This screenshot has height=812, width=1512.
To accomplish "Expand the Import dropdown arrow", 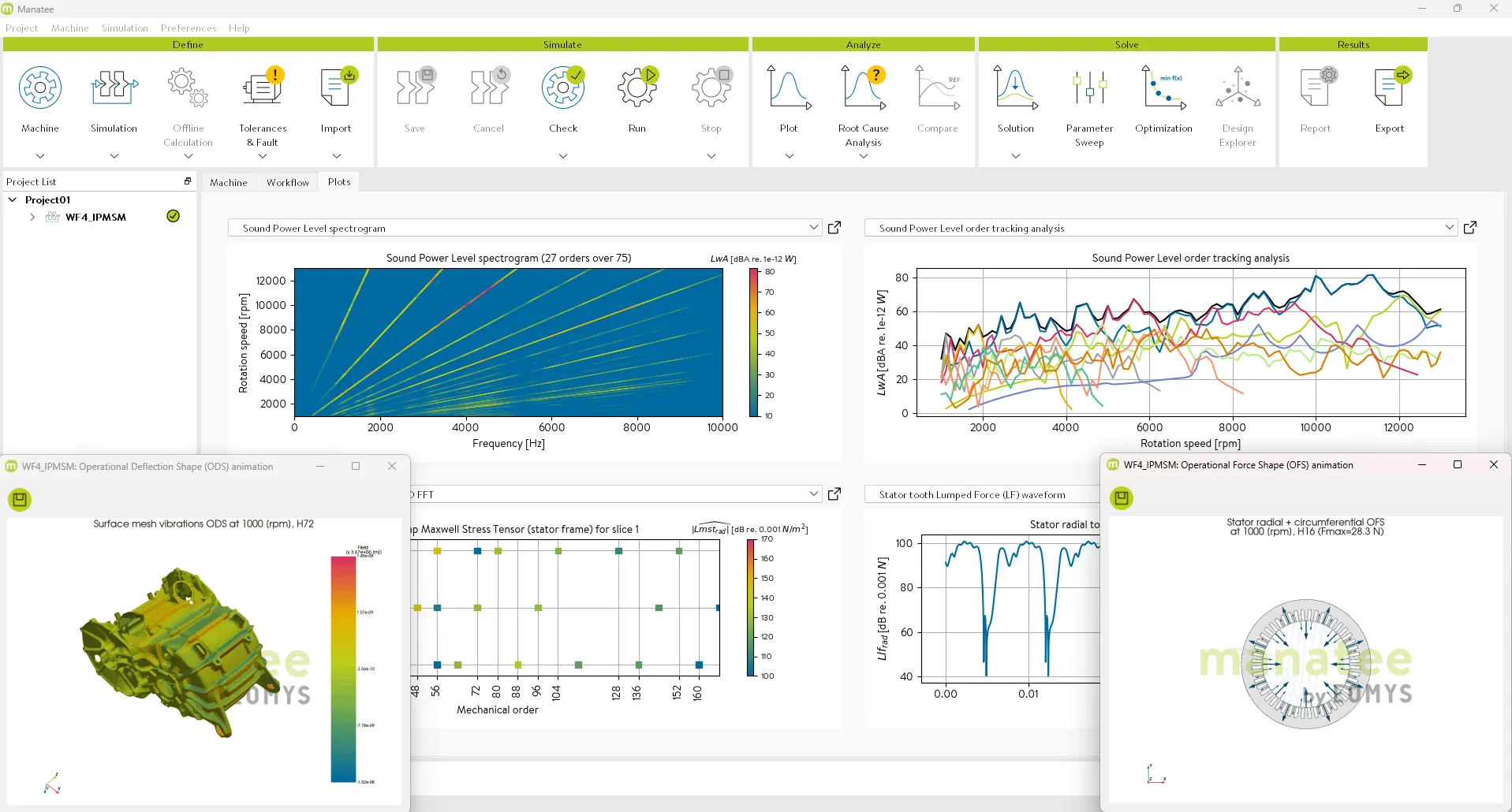I will coord(337,156).
